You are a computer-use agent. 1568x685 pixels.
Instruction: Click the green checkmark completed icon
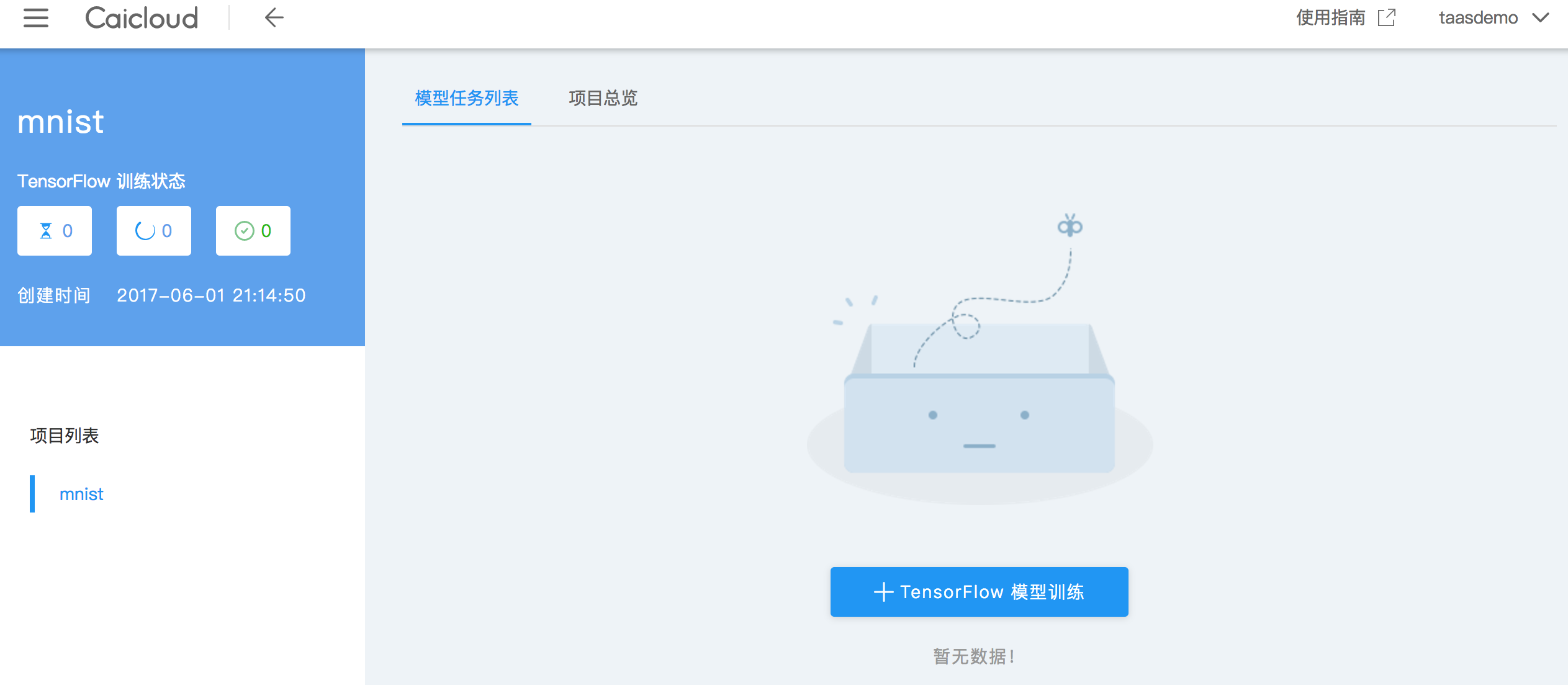pyautogui.click(x=244, y=231)
